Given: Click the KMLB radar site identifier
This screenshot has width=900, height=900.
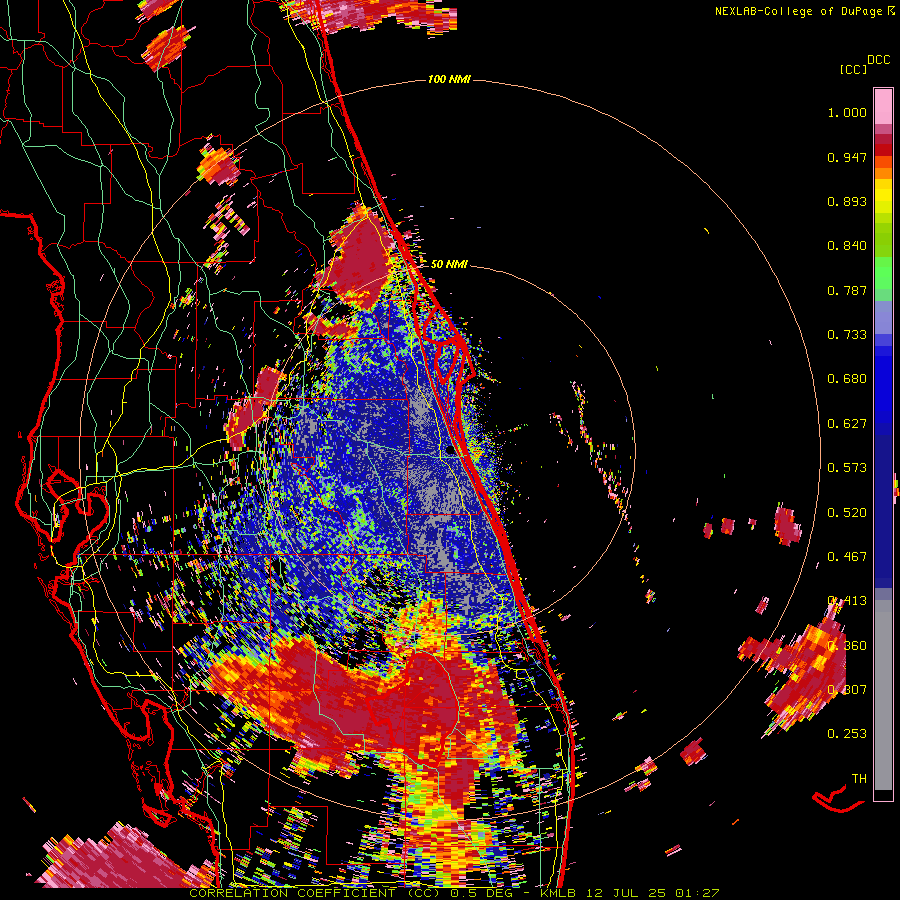Looking at the screenshot, I should coord(557,893).
